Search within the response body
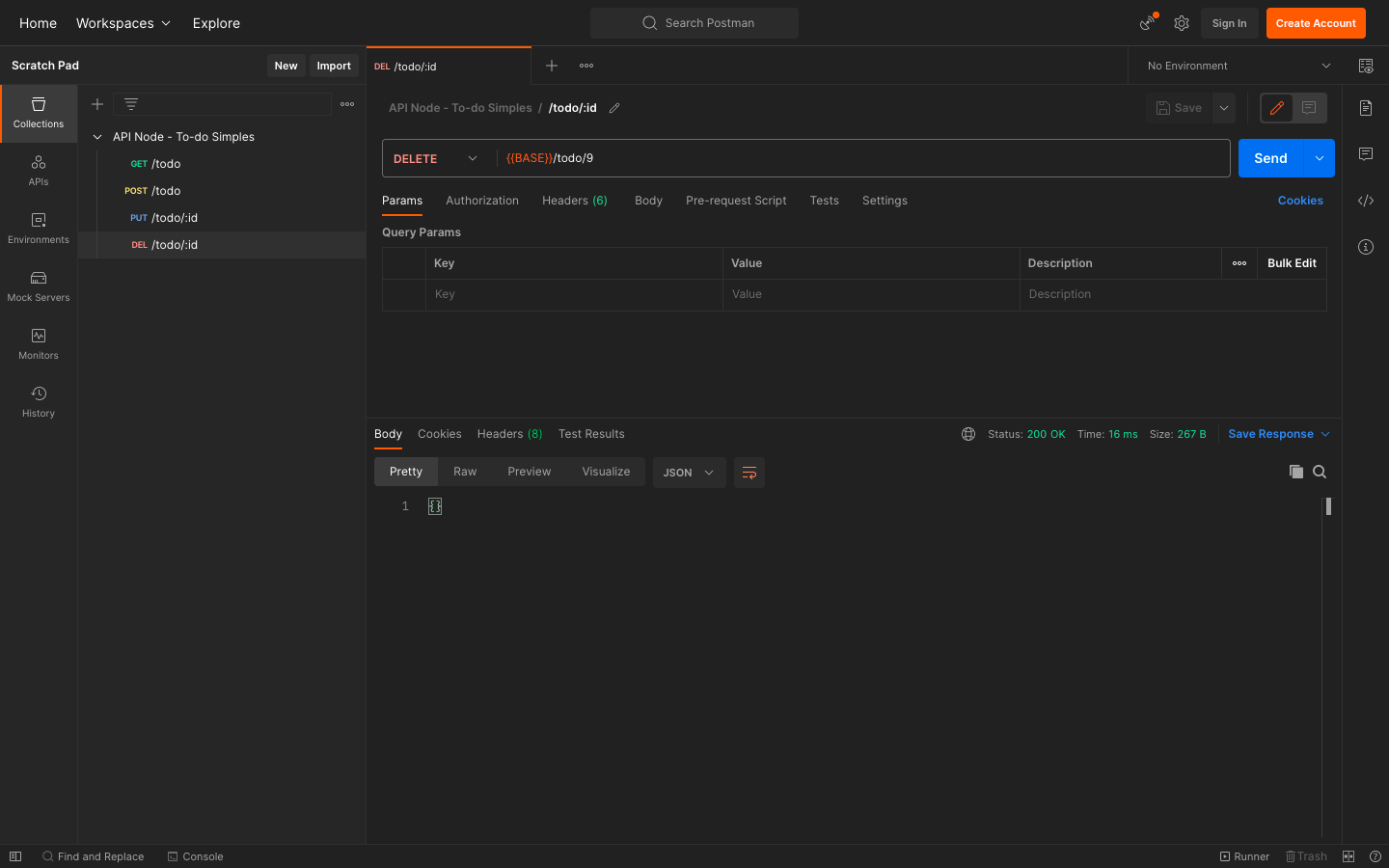The height and width of the screenshot is (868, 1389). [1320, 472]
